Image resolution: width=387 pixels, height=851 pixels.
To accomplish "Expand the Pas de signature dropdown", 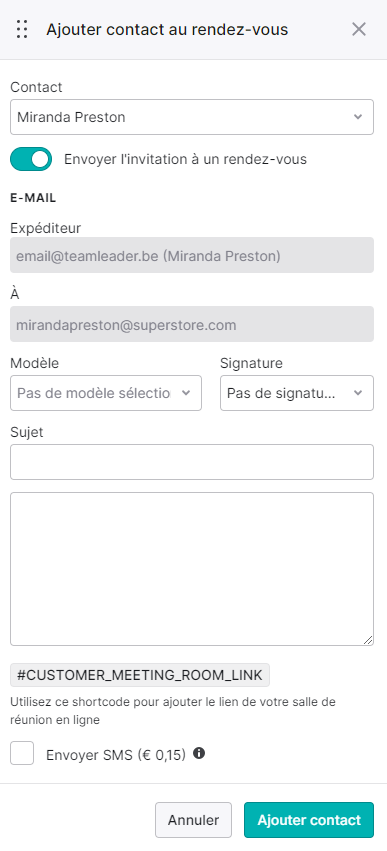I will coord(297,393).
